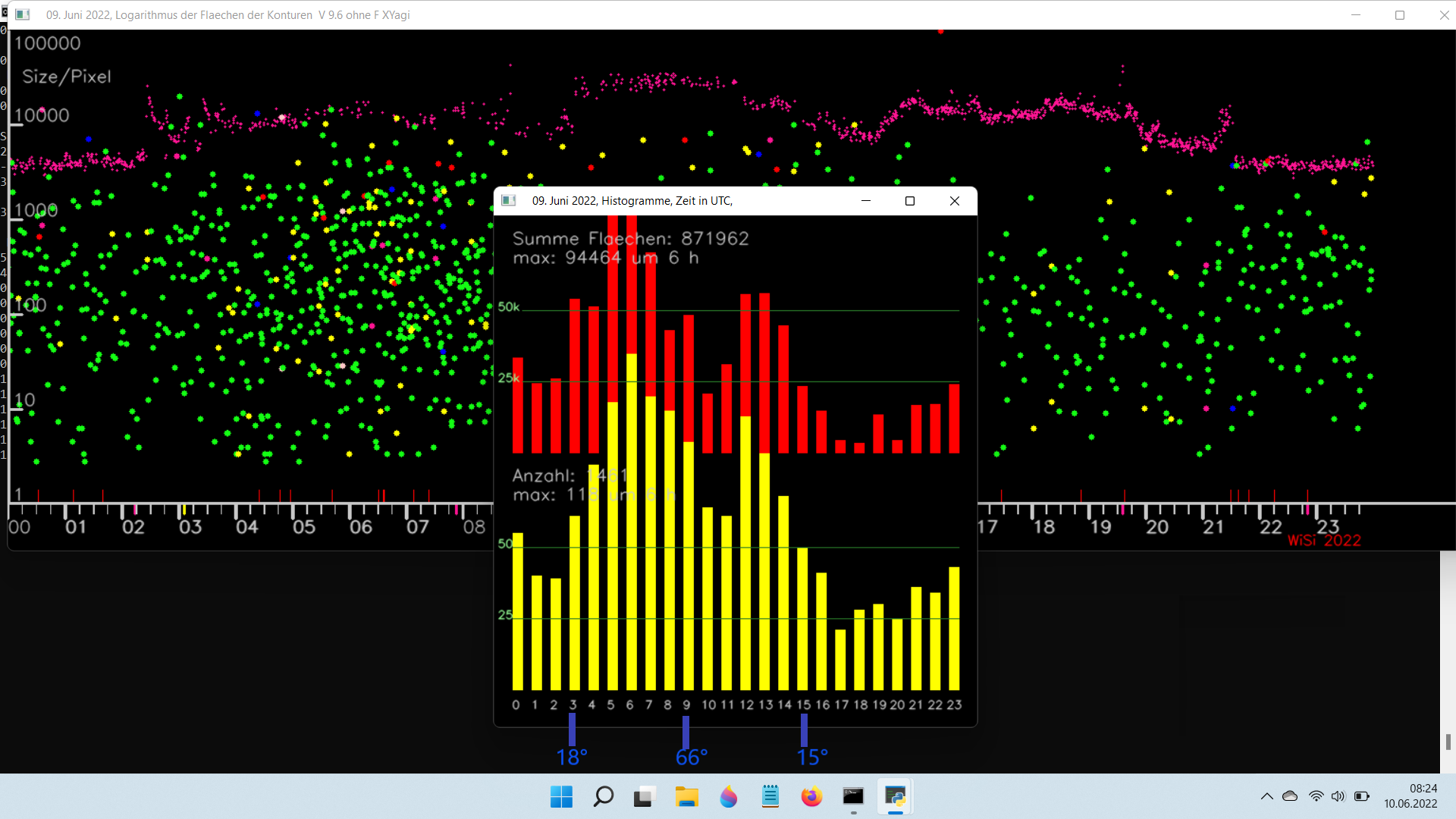Open the battery status tray icon

pyautogui.click(x=1362, y=796)
